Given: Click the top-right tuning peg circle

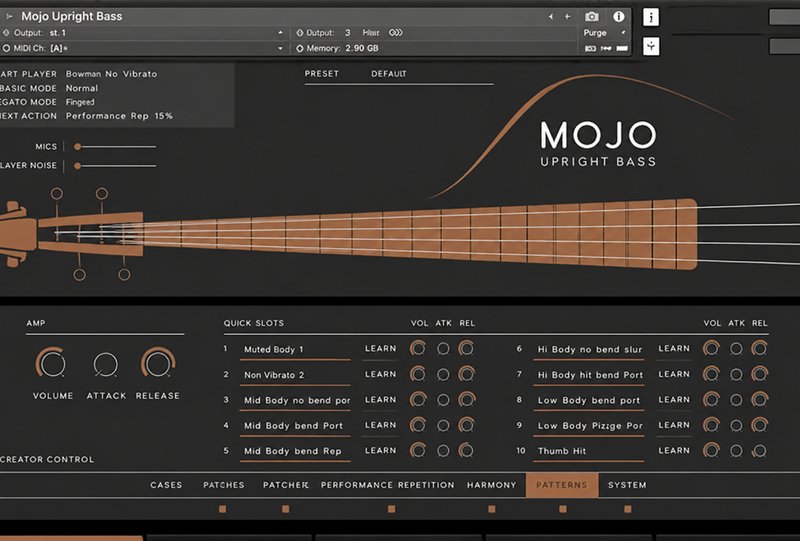Looking at the screenshot, I should coord(102,193).
